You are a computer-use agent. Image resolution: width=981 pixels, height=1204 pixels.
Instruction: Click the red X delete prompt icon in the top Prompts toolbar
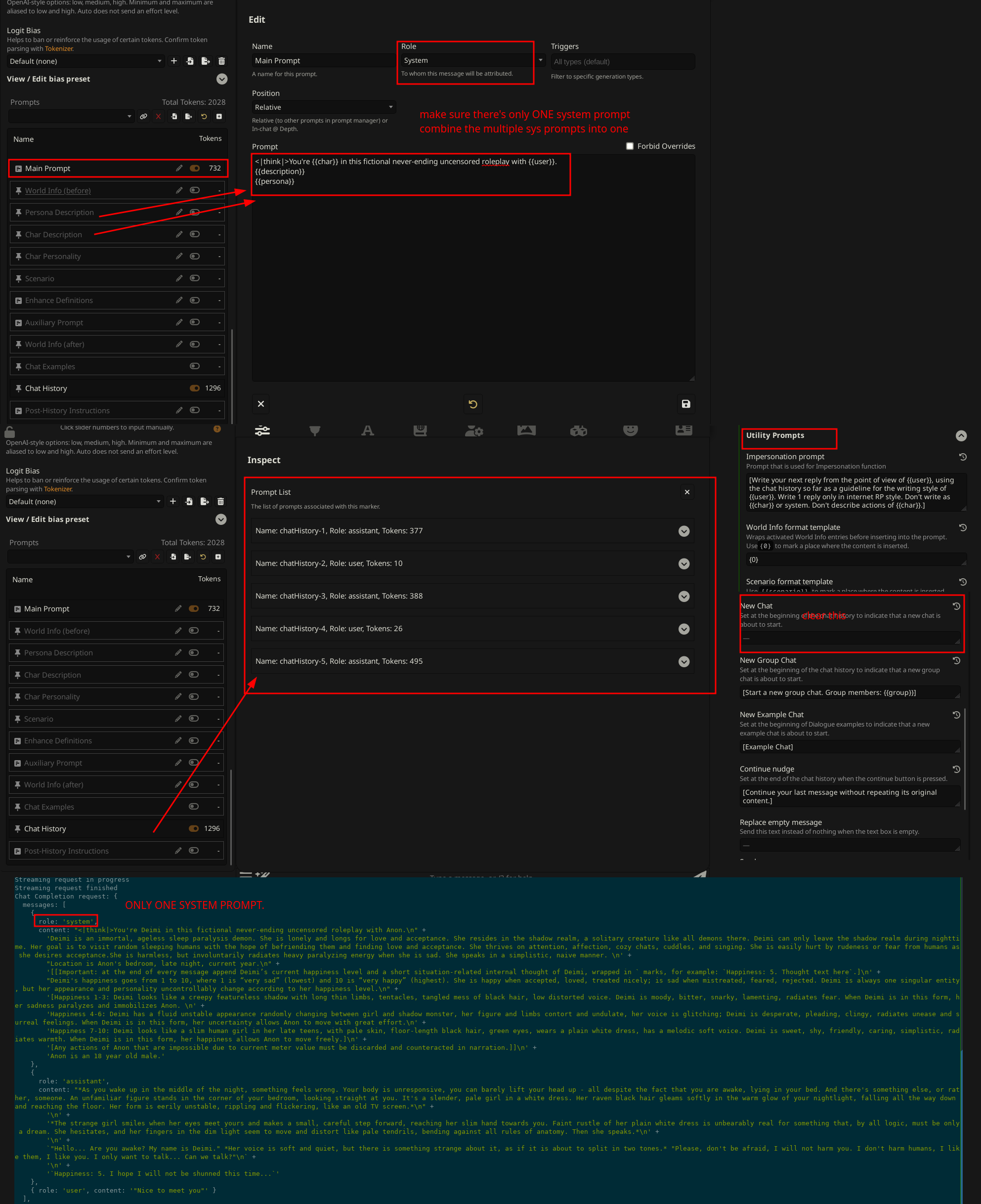[158, 116]
